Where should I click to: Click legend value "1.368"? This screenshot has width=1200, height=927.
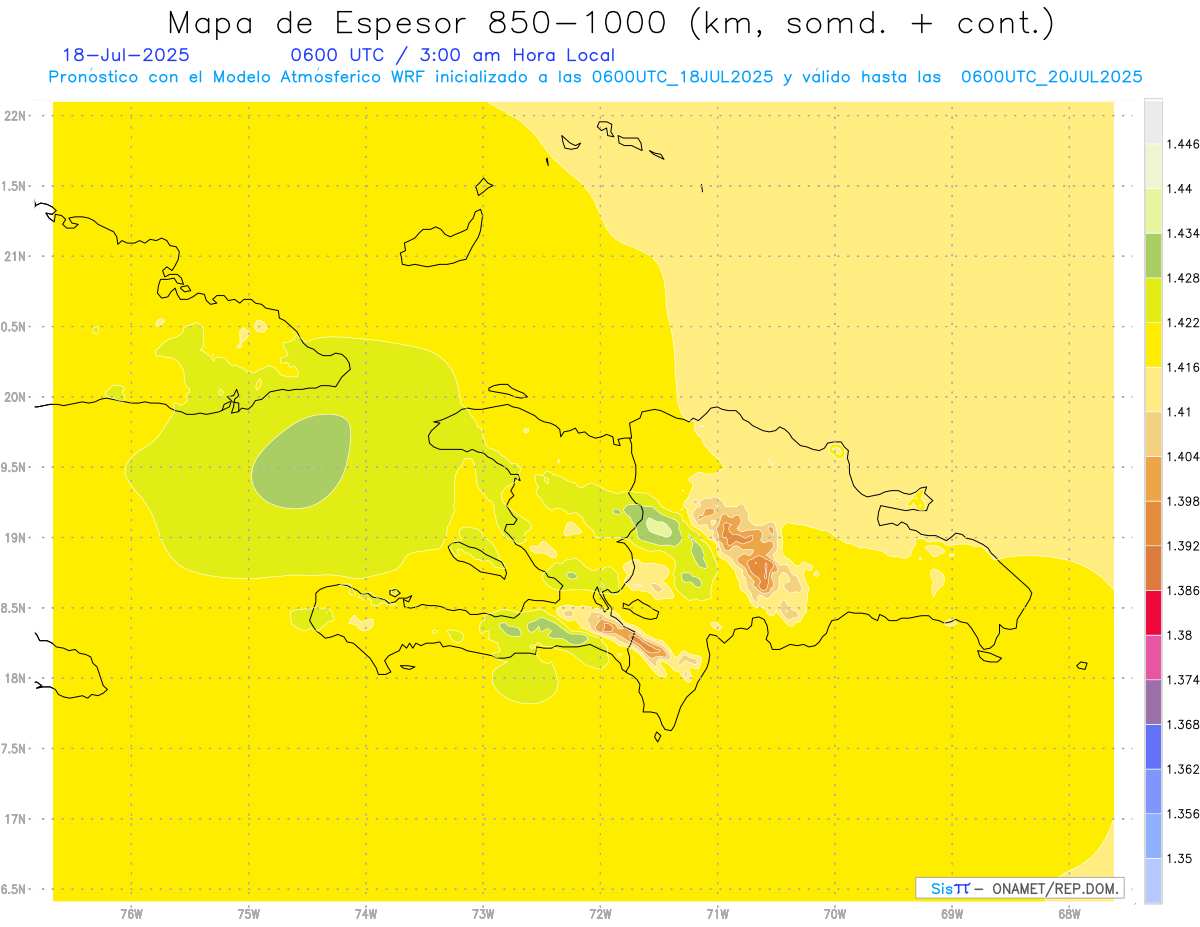coord(1185,725)
